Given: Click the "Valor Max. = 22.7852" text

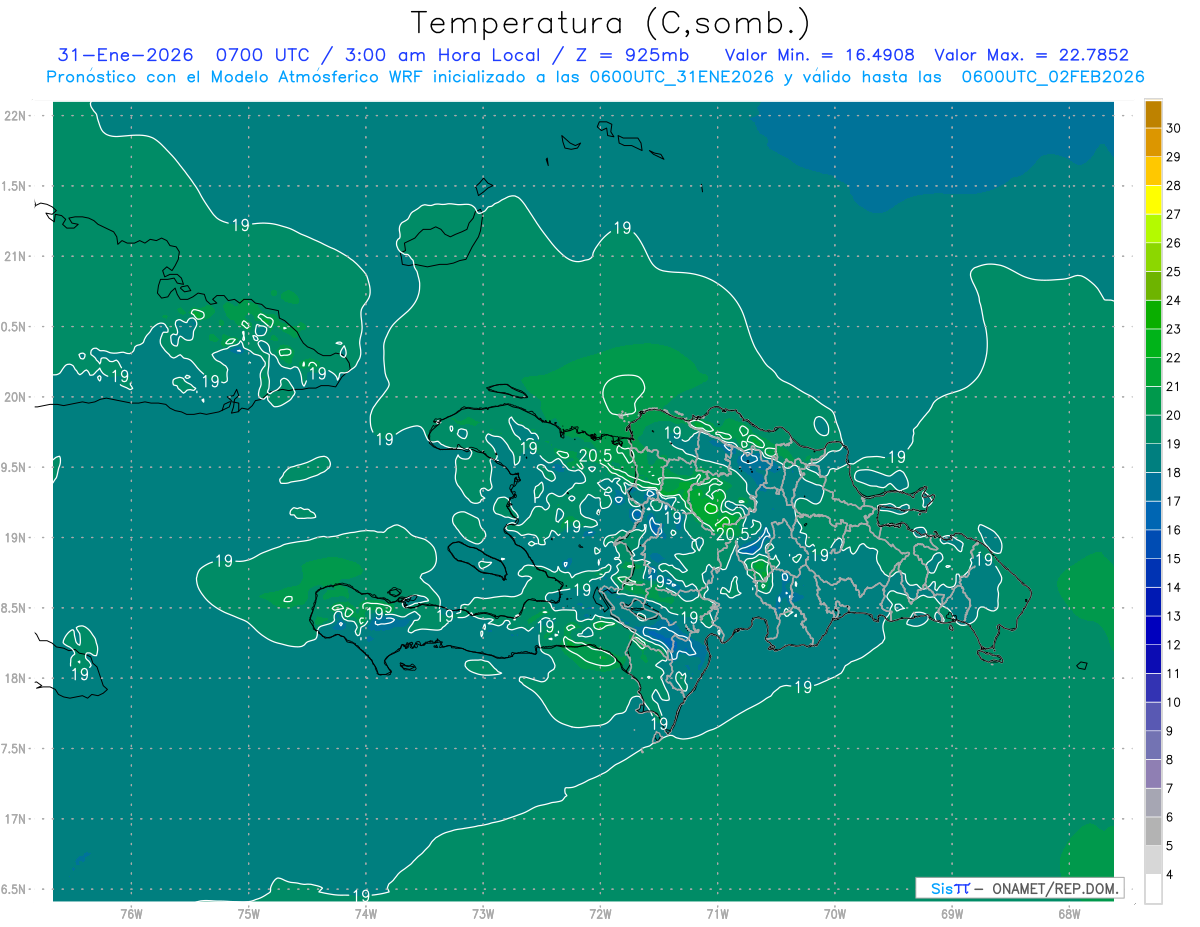Looking at the screenshot, I should [1031, 55].
